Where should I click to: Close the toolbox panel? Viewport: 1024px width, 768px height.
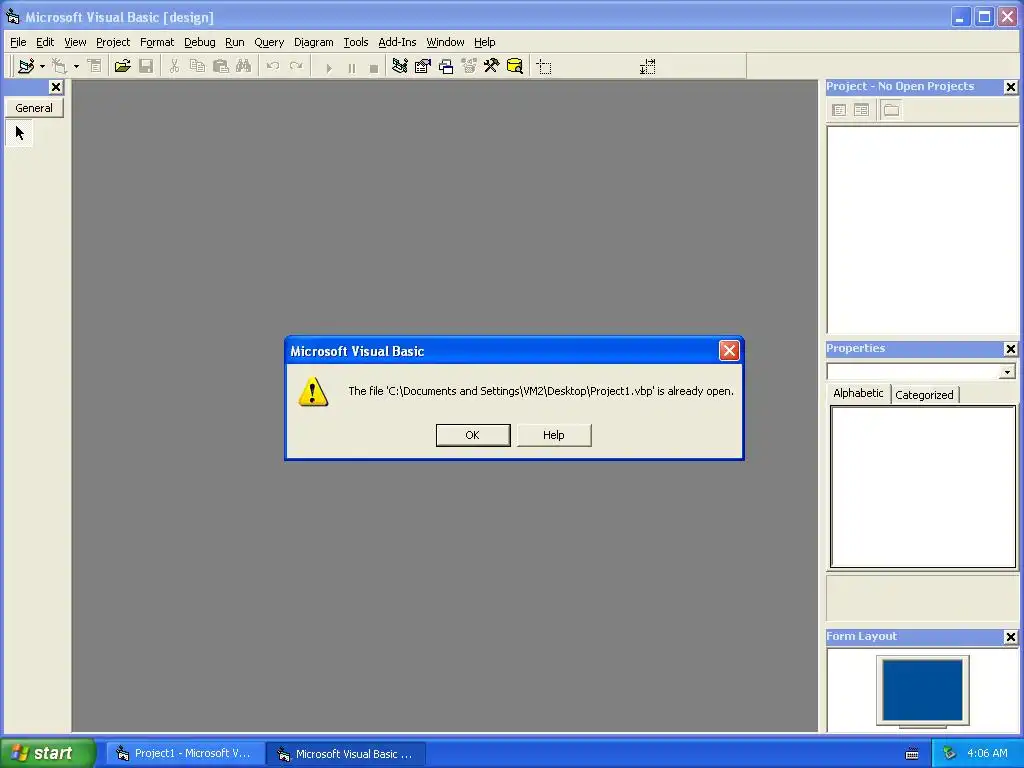tap(56, 87)
